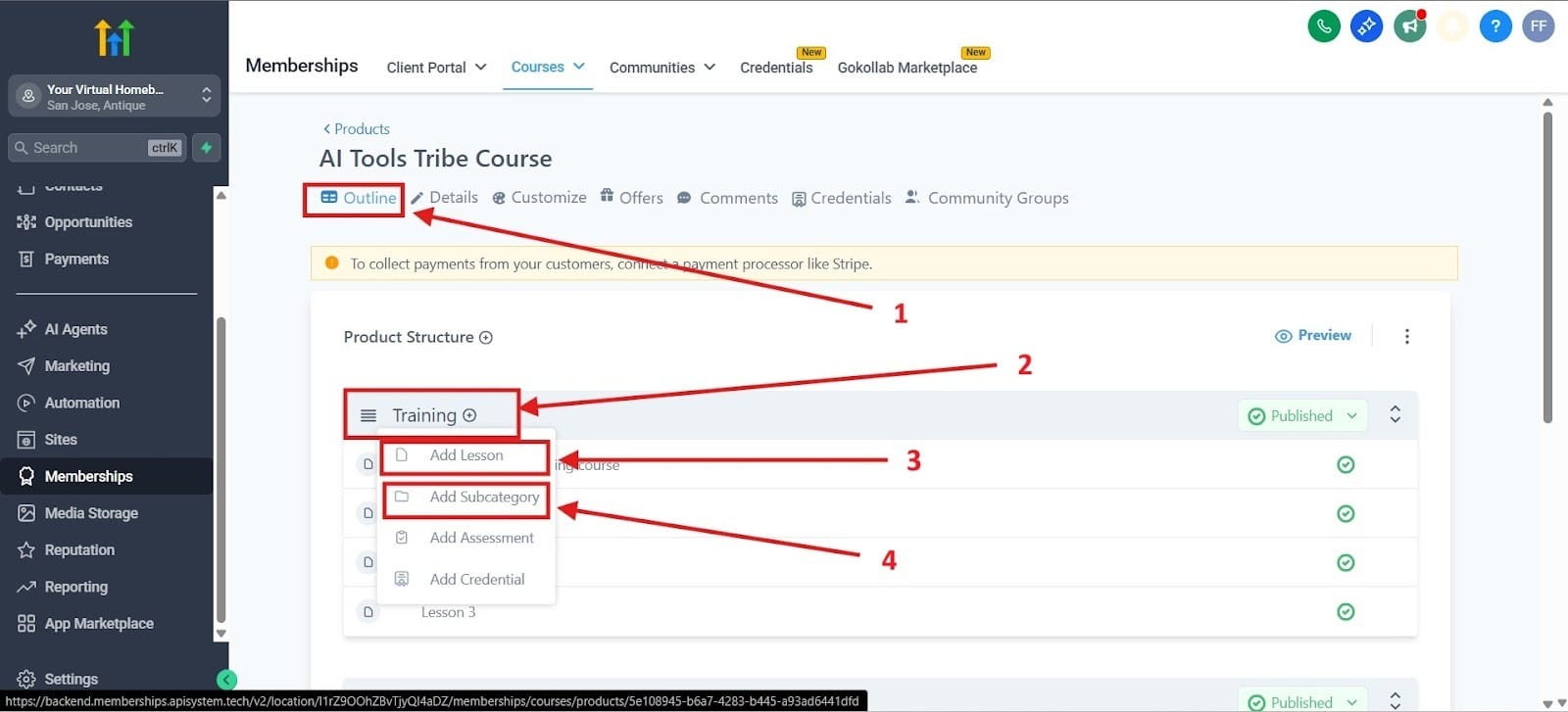Open the three-dot menu beside Preview

point(1407,336)
